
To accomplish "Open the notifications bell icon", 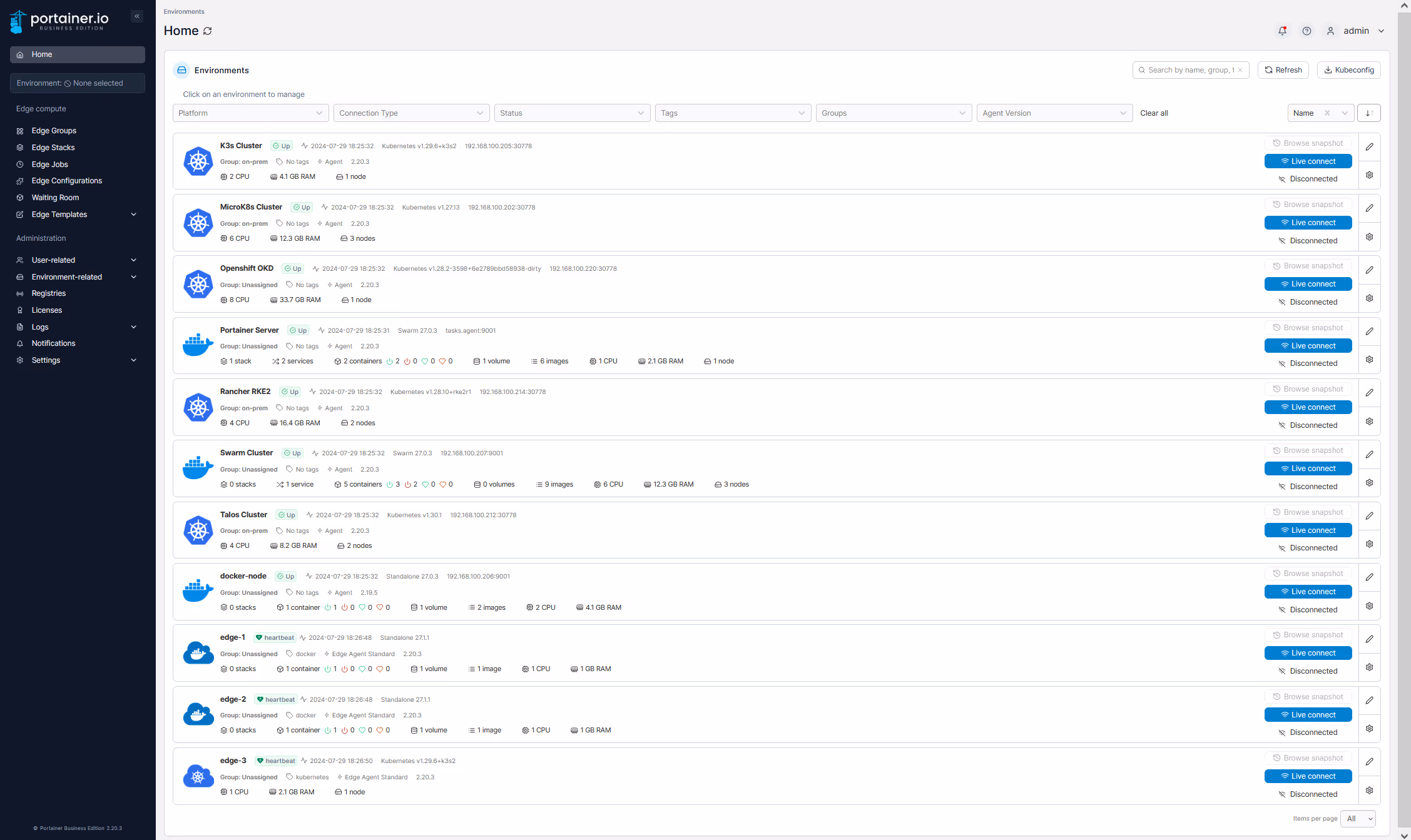I will pyautogui.click(x=1282, y=31).
